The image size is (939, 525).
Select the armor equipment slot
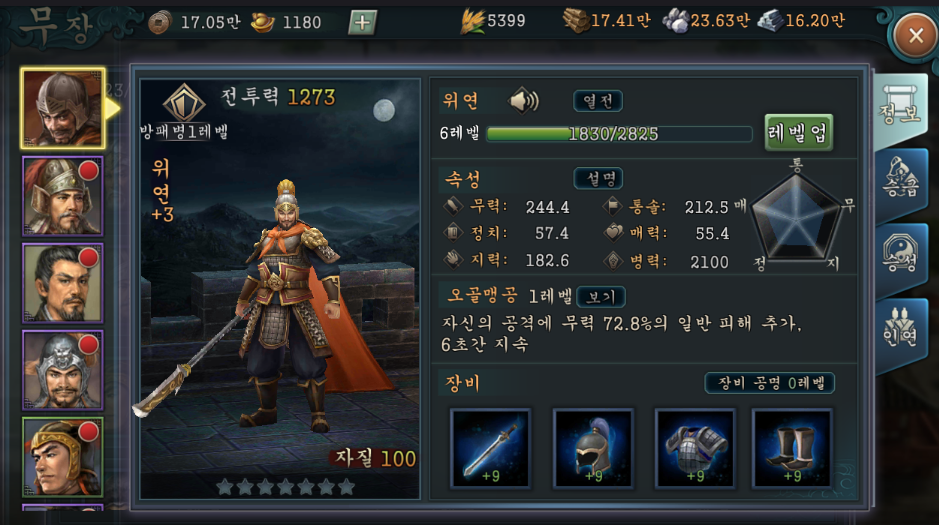pyautogui.click(x=695, y=448)
